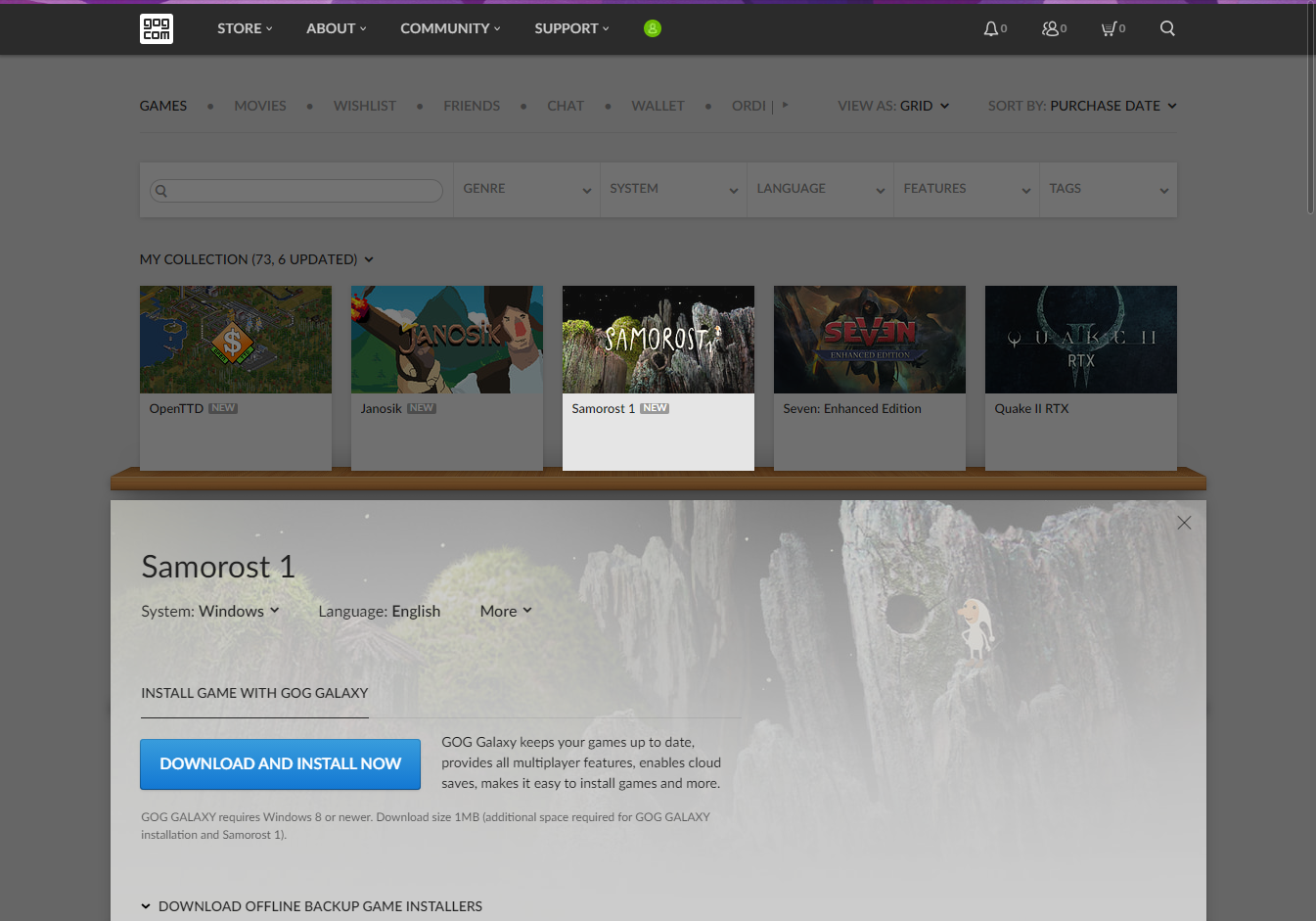Click the Seven: Enhanced Edition title

[x=852, y=409]
